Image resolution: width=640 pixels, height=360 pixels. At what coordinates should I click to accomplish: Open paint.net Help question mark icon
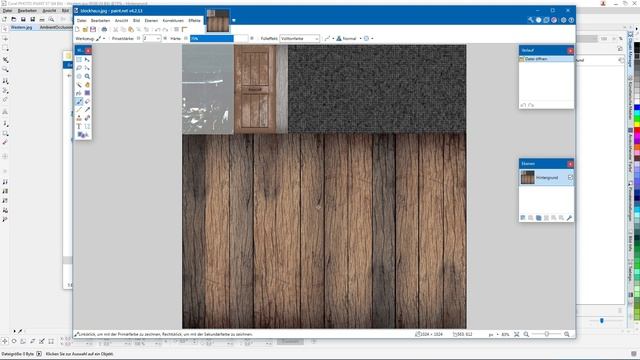pos(571,20)
